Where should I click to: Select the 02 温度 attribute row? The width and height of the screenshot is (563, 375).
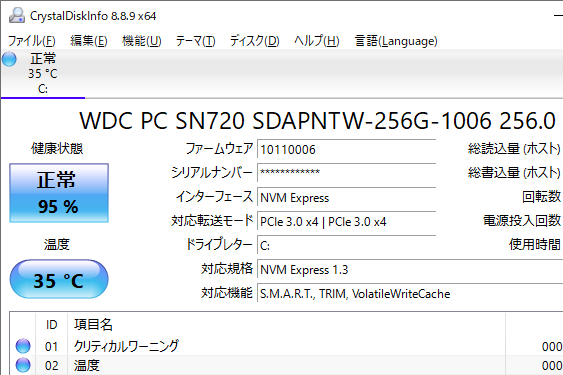286,365
